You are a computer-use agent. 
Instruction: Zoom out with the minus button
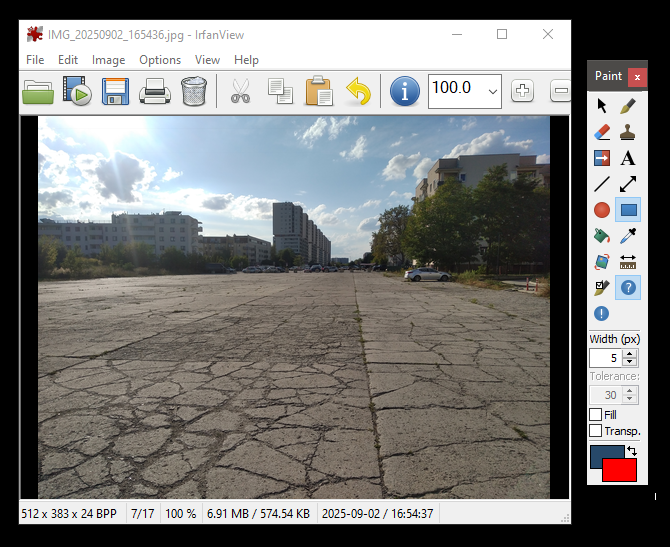pyautogui.click(x=560, y=91)
